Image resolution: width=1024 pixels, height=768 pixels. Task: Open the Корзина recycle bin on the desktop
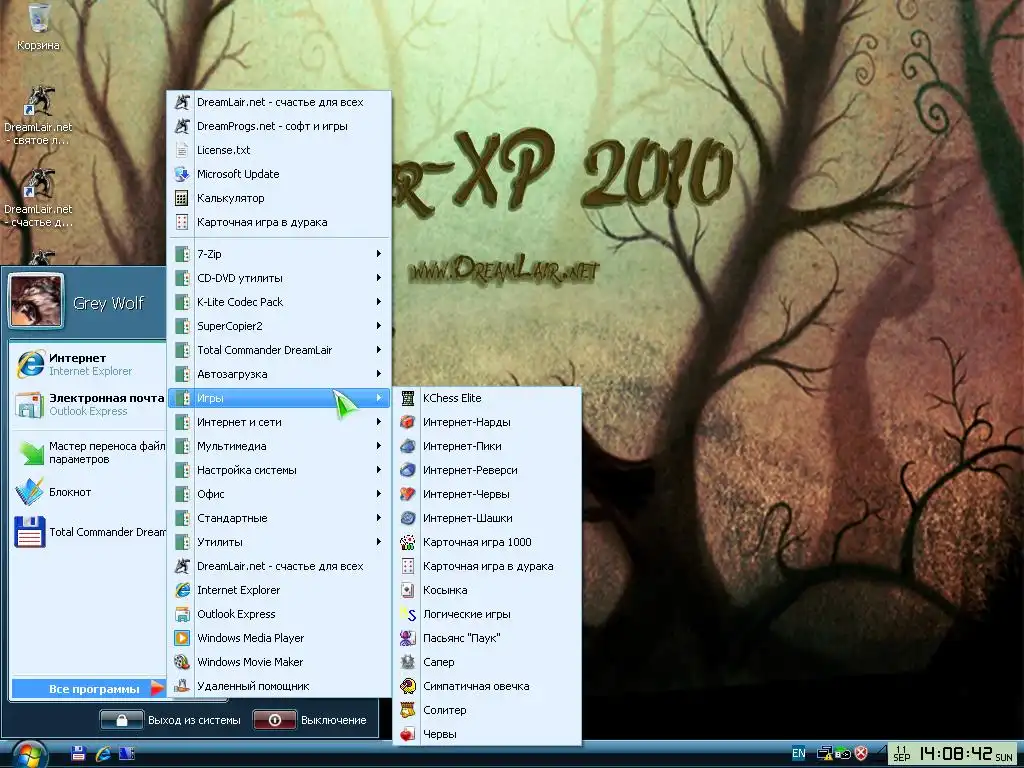[x=39, y=27]
